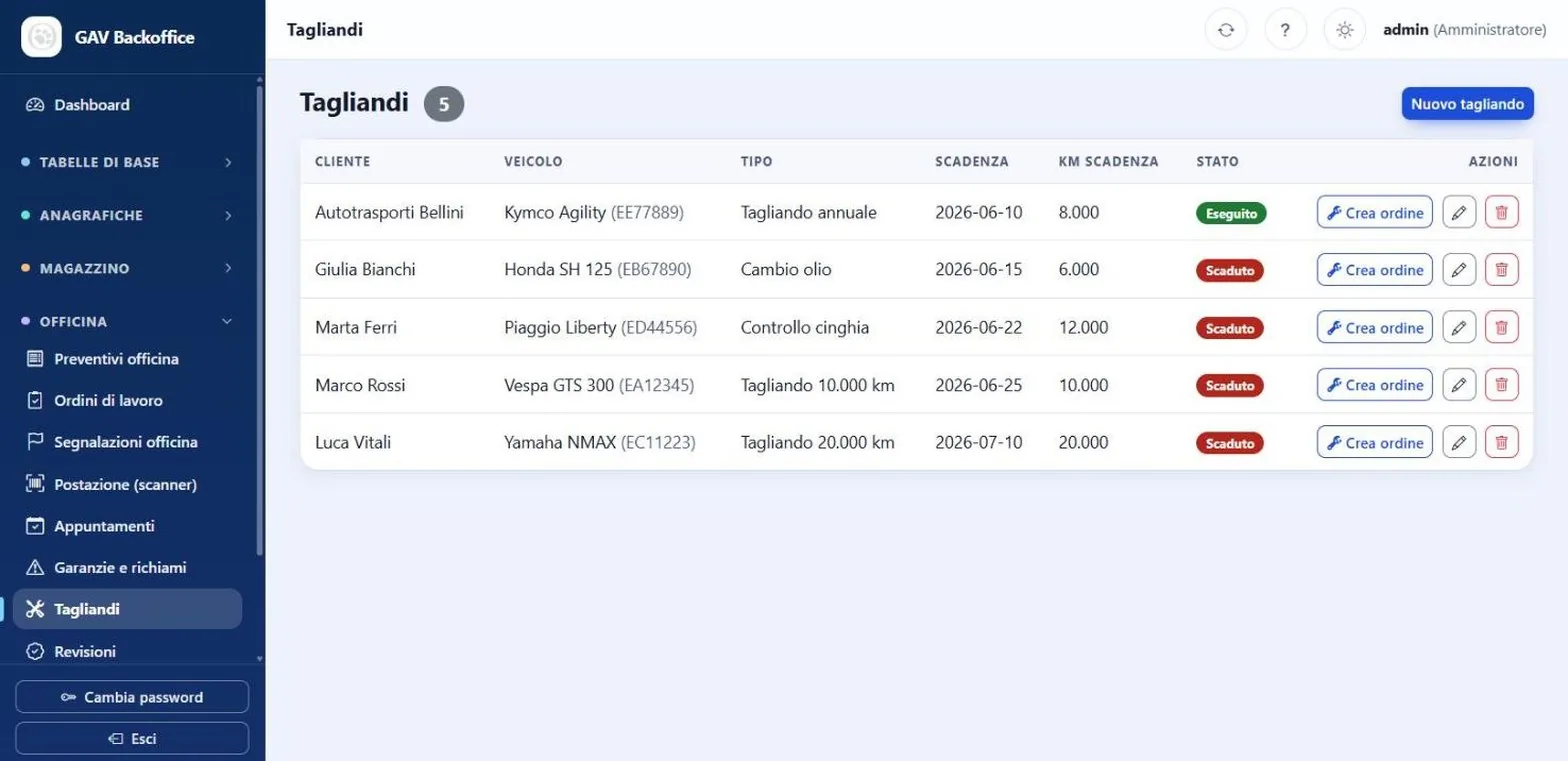Toggle the light/dark theme sun icon
Screen dimensions: 1568x761
1345,30
